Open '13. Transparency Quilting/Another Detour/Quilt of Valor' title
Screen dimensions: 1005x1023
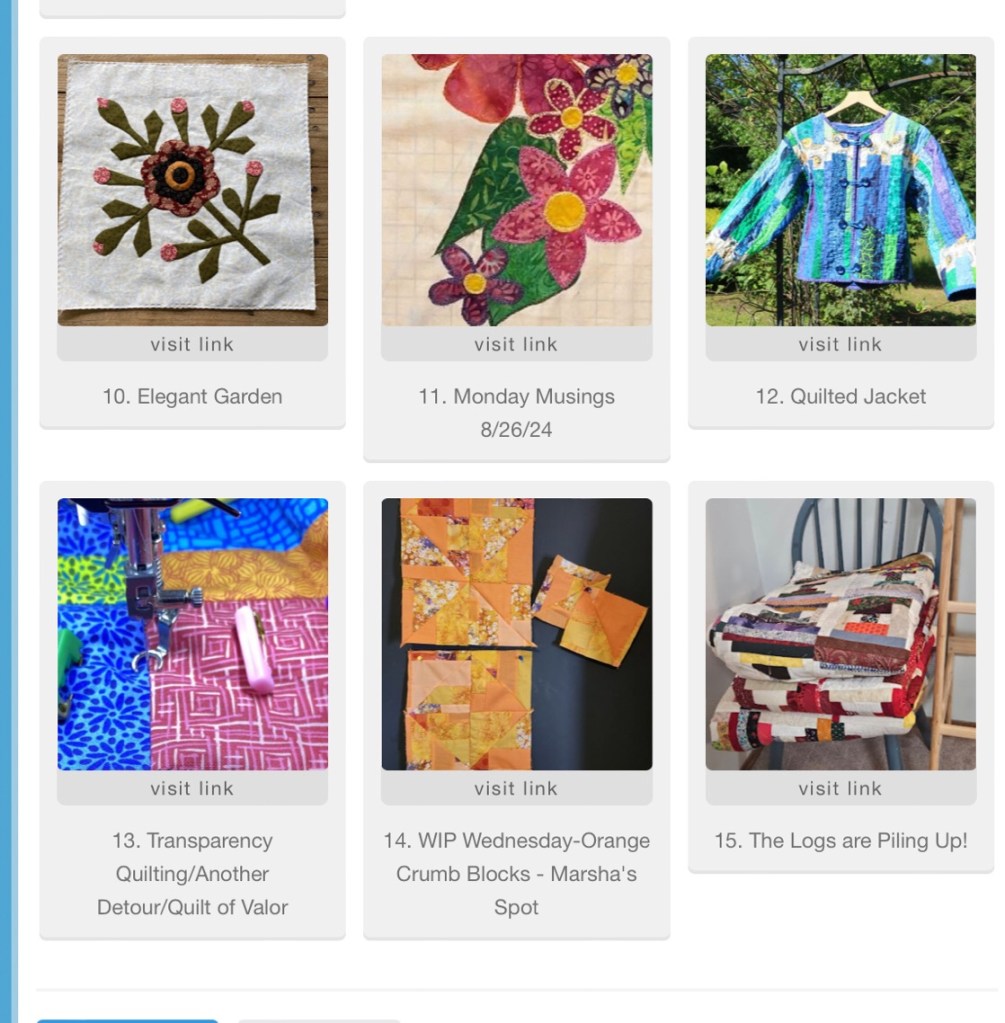pos(193,874)
